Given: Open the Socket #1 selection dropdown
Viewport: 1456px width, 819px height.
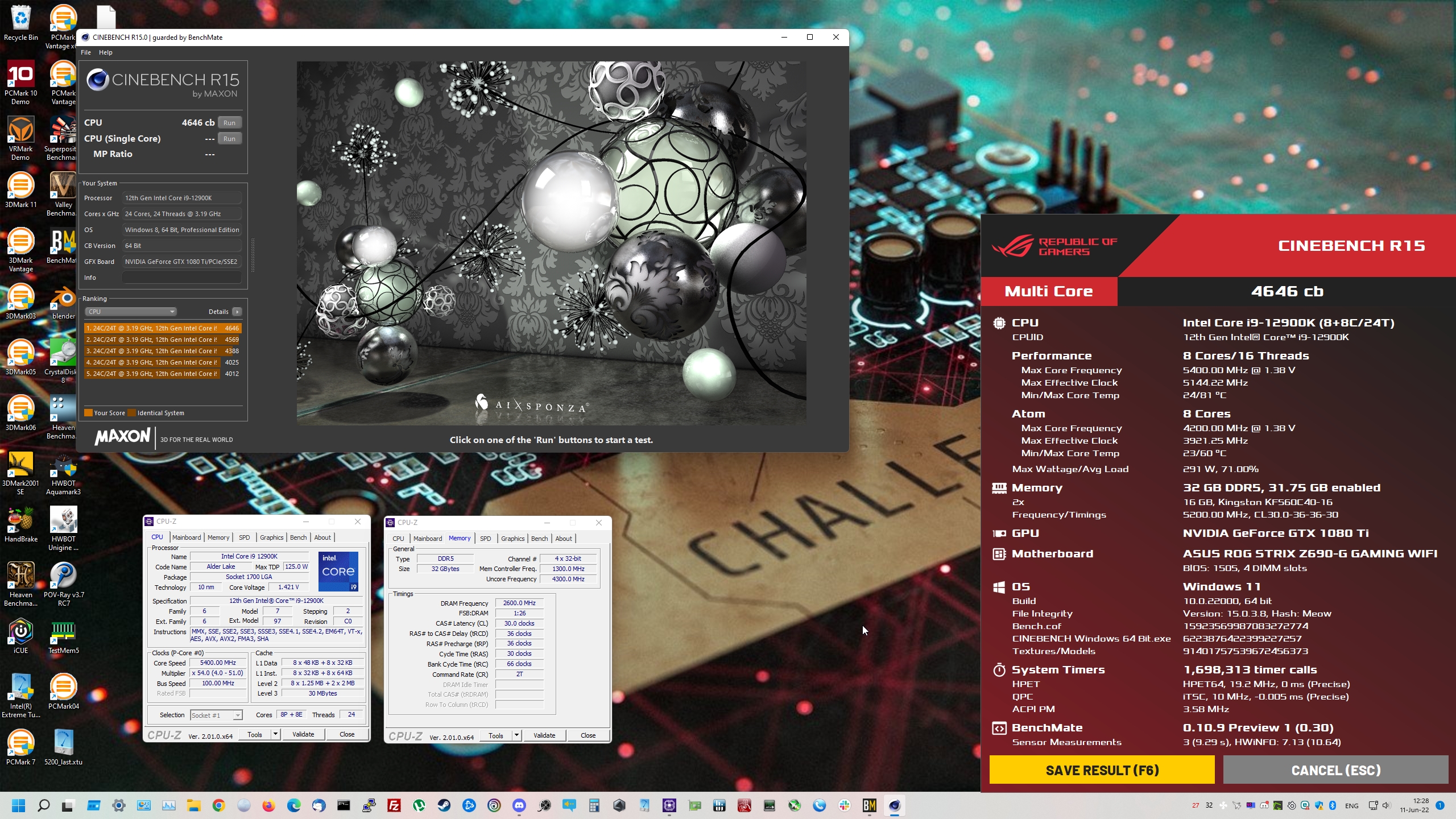Looking at the screenshot, I should [x=216, y=715].
